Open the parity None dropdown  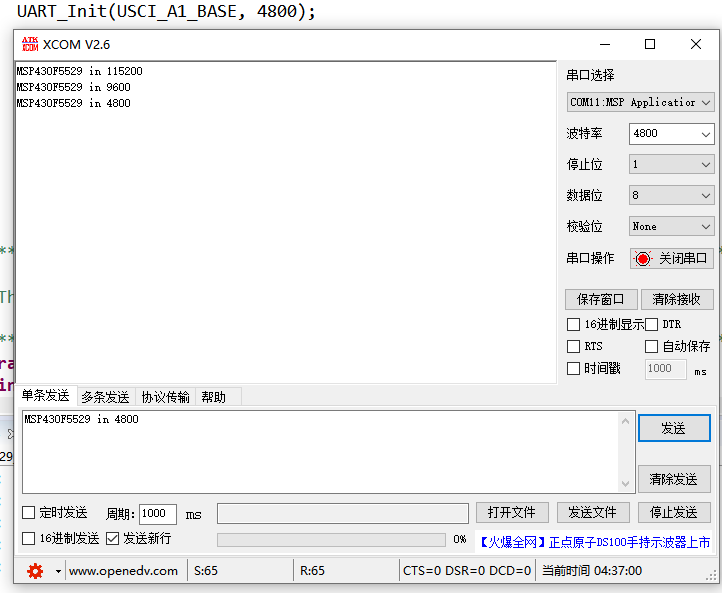(671, 226)
